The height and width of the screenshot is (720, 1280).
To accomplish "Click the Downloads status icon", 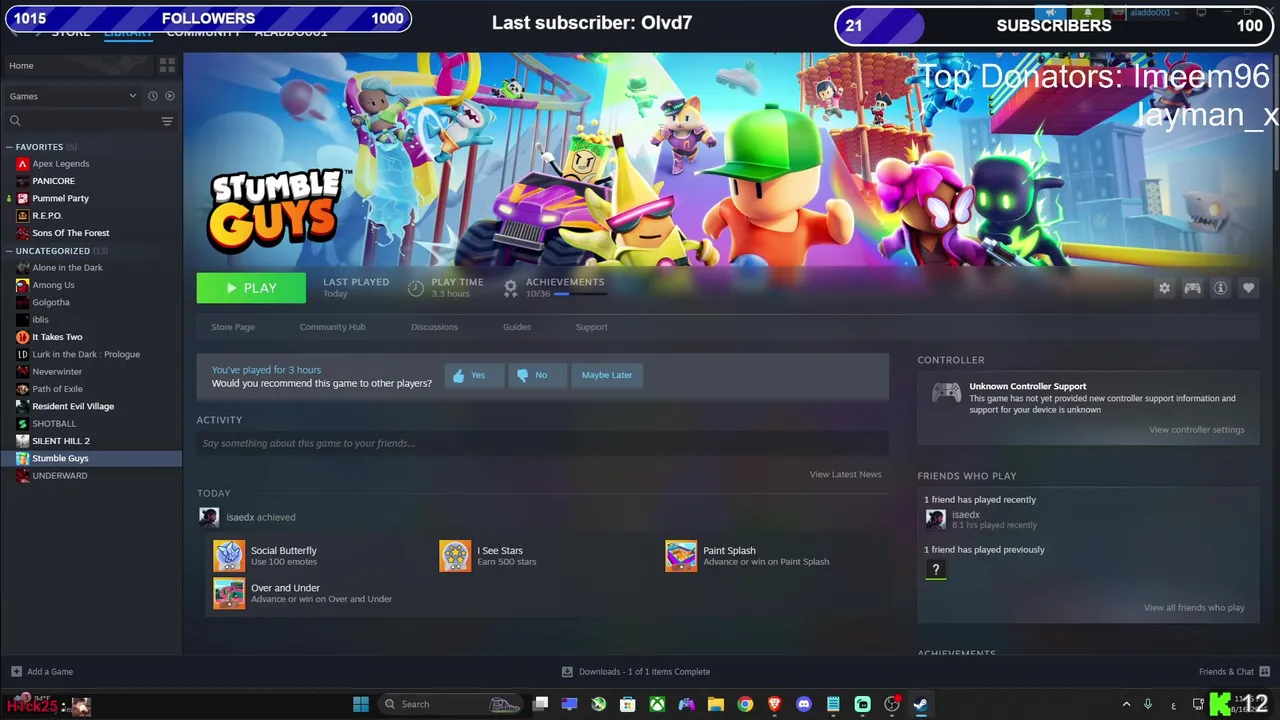I will (x=567, y=672).
